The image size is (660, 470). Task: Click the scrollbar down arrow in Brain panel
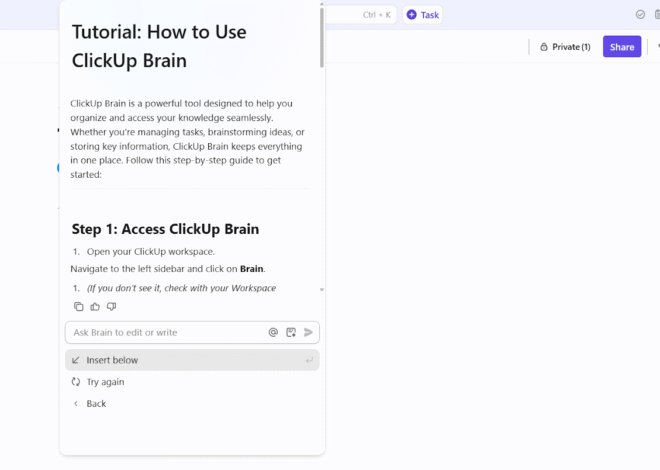click(x=322, y=289)
